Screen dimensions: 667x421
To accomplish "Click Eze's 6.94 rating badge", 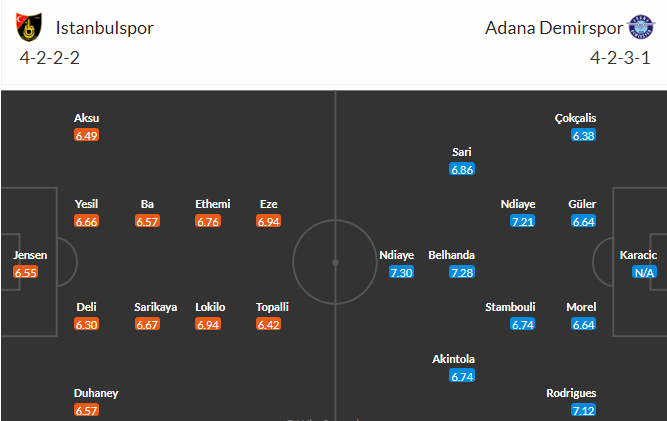I will coord(268,222).
